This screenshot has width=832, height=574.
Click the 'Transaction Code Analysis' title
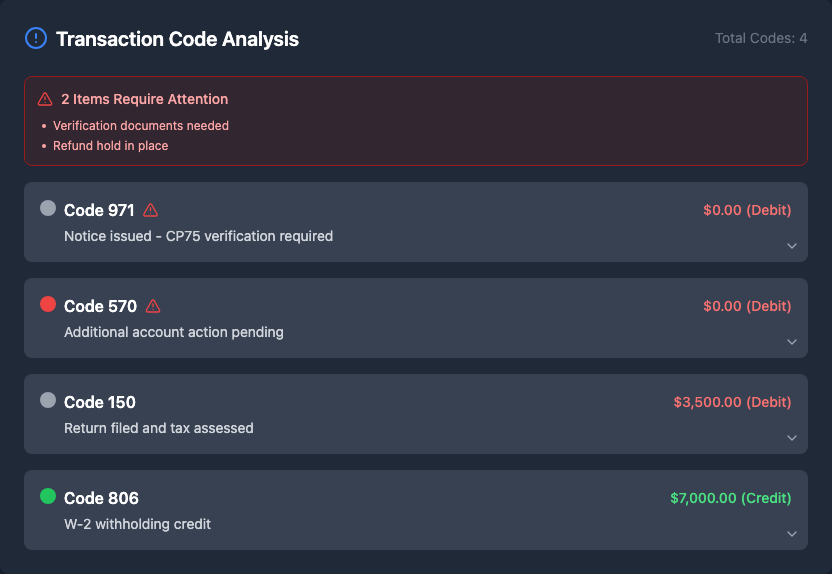[177, 39]
